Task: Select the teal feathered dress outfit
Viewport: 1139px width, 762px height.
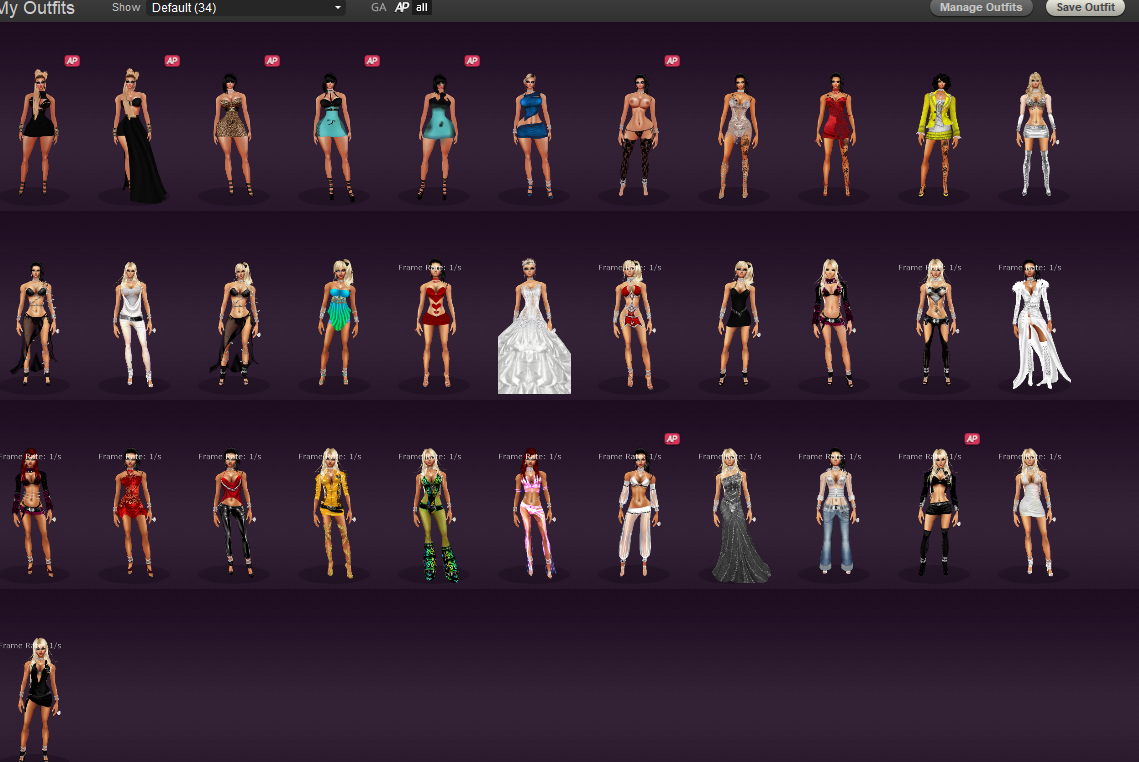Action: [x=334, y=322]
